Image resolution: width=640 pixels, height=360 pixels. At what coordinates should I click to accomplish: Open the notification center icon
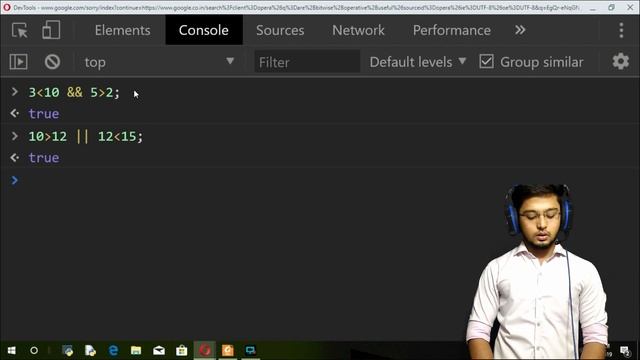[624, 351]
